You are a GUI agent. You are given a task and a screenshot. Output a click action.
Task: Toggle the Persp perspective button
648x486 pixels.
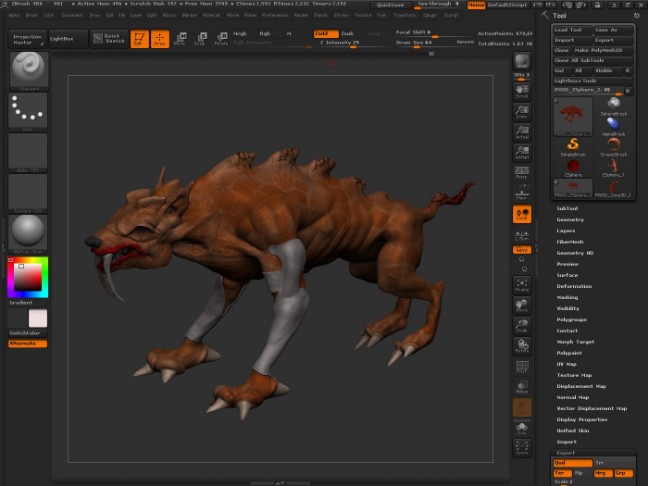point(522,173)
